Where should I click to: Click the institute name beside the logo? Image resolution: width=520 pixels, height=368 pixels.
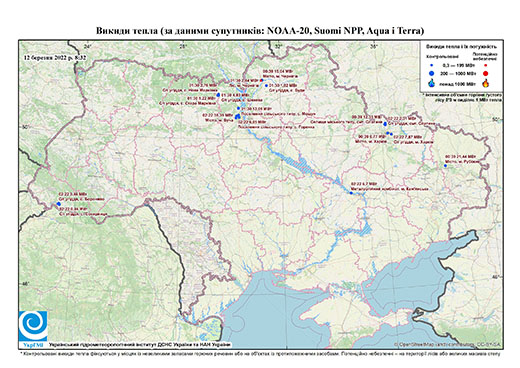coord(140,344)
